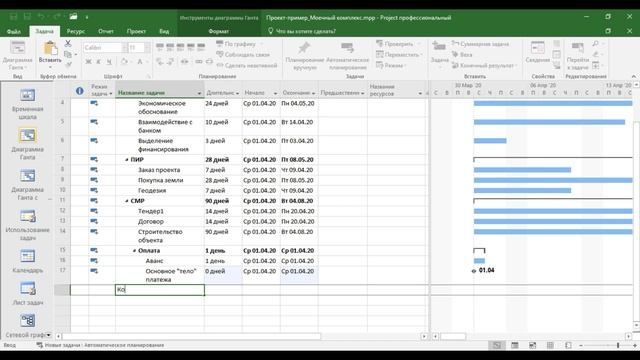Open Начало column filter dropdown
The height and width of the screenshot is (360, 640).
coord(276,93)
